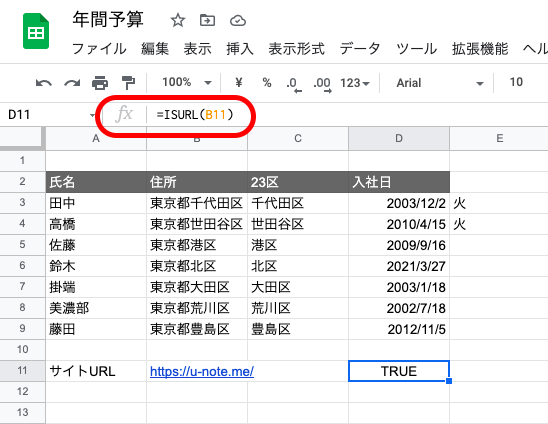Select row 11 header
The height and width of the screenshot is (424, 548).
(x=22, y=370)
